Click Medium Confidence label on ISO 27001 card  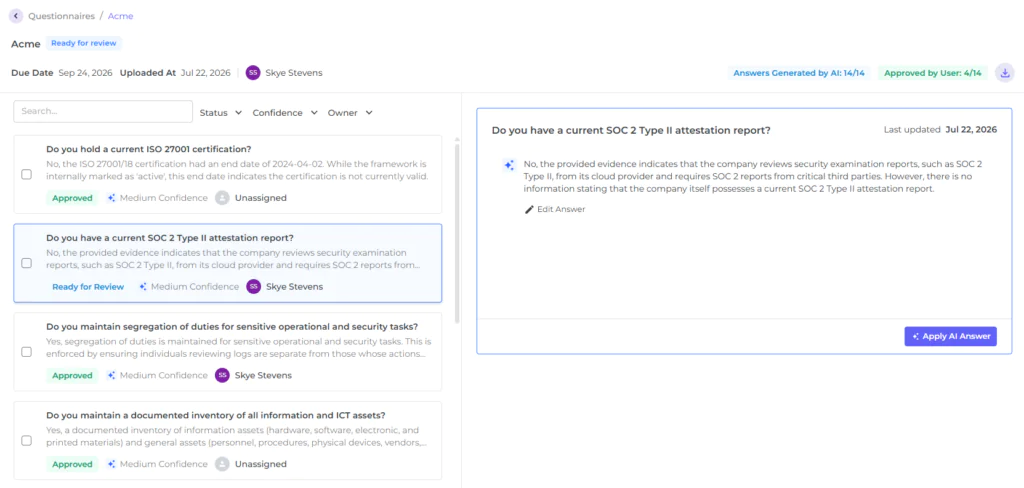(164, 198)
